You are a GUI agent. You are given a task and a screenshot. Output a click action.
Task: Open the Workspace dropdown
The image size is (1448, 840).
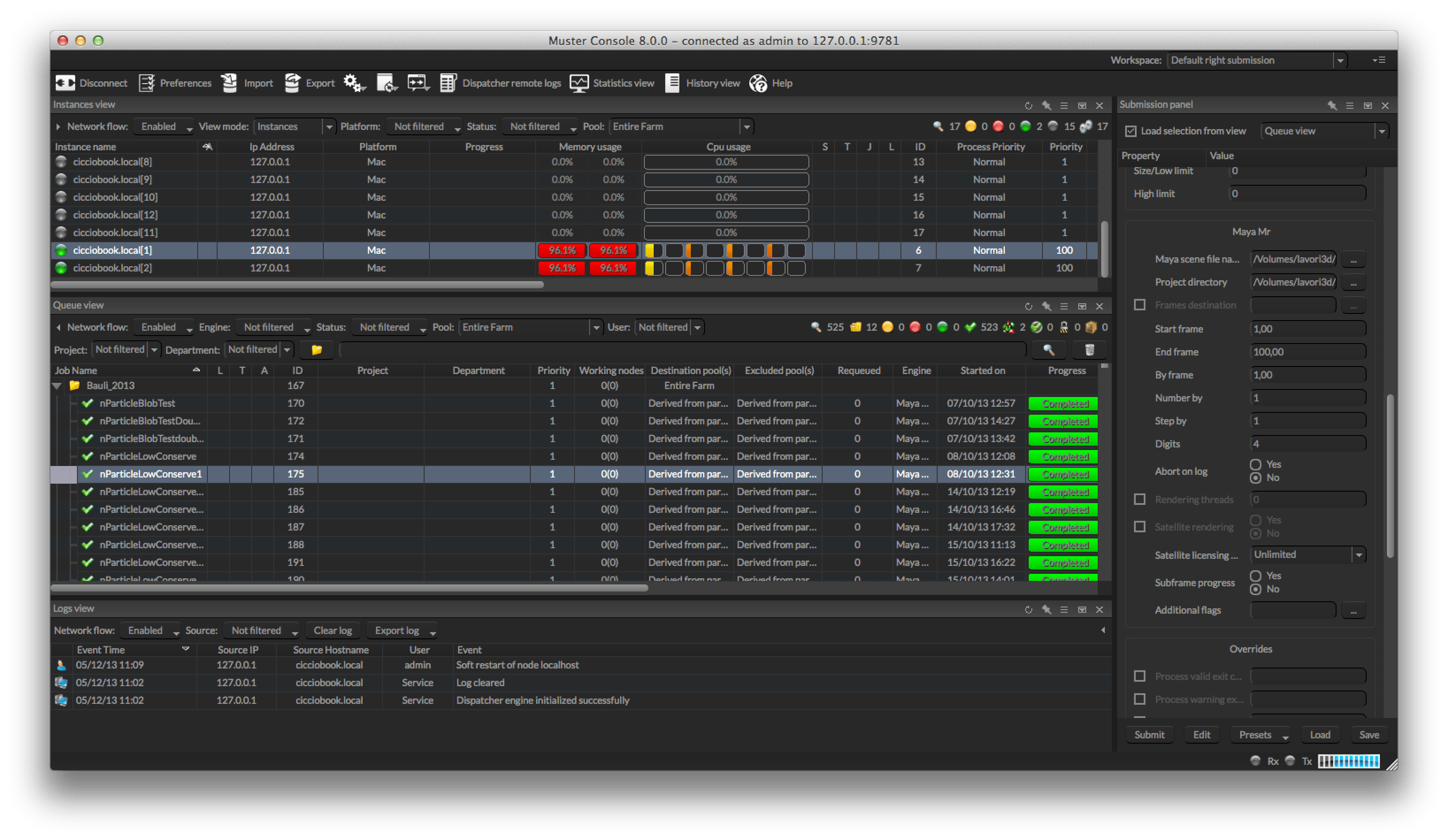pyautogui.click(x=1256, y=60)
